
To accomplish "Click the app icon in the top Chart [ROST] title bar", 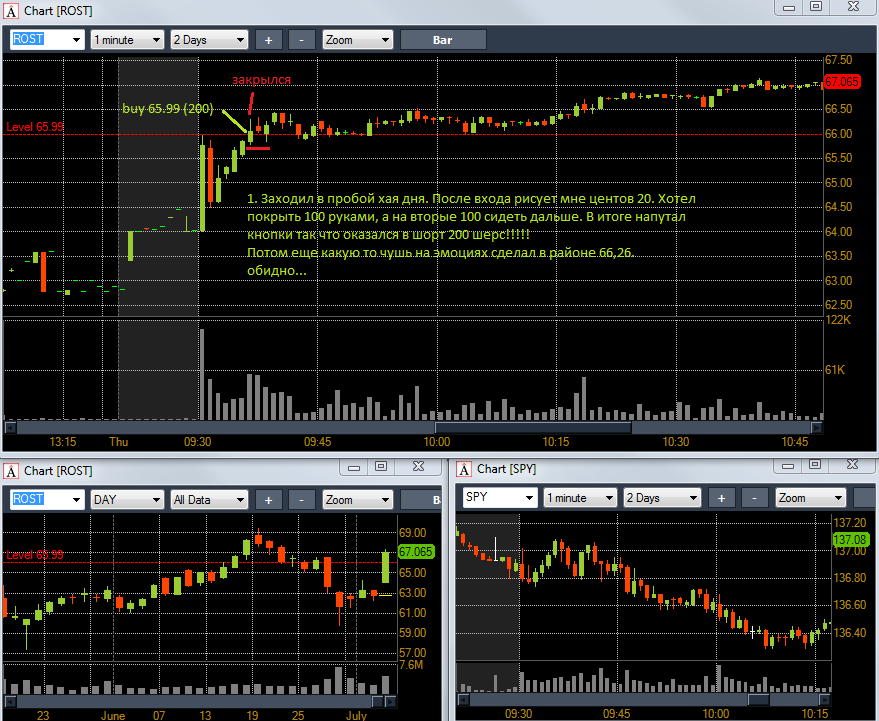I will click(11, 11).
